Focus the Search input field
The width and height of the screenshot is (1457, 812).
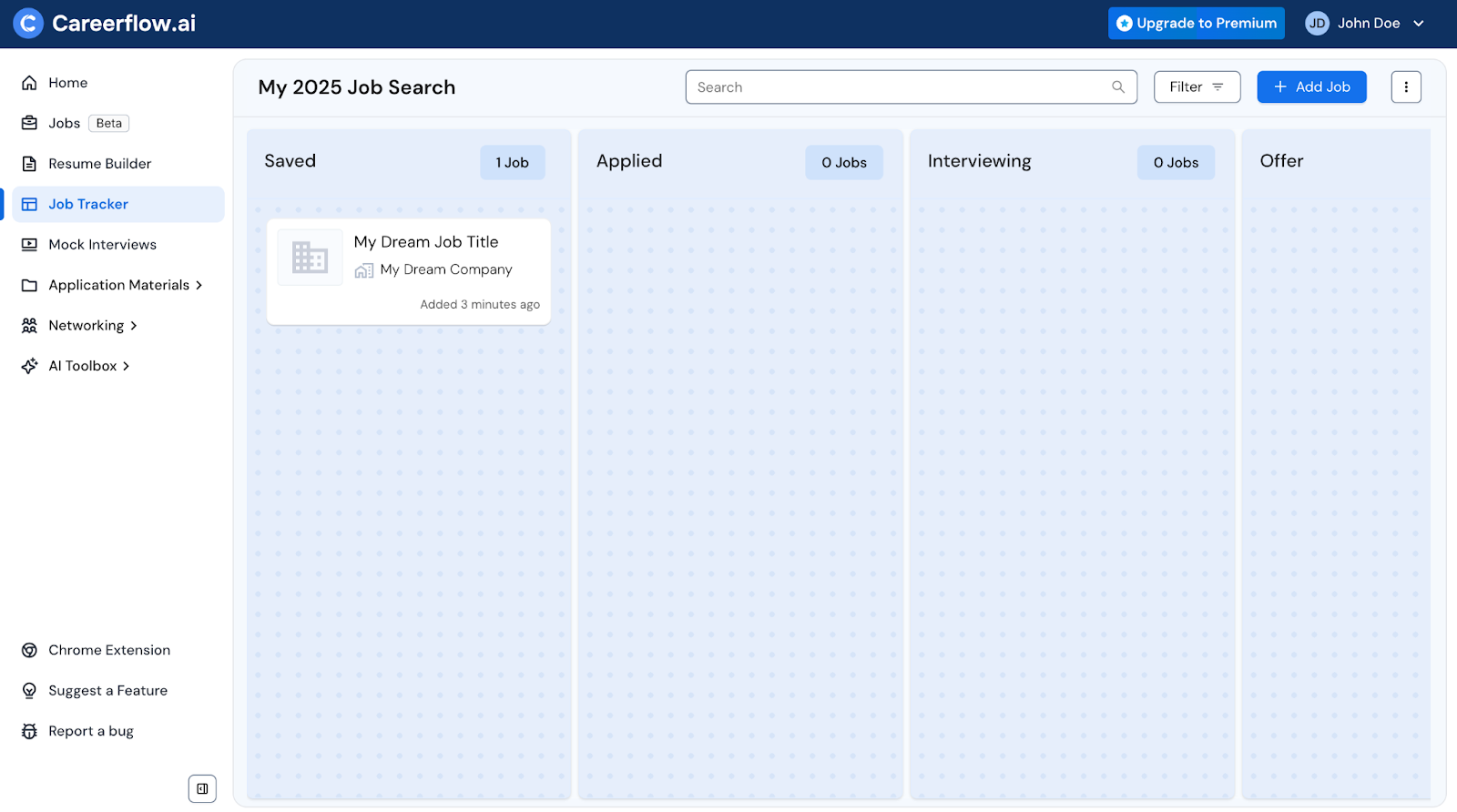(897, 87)
